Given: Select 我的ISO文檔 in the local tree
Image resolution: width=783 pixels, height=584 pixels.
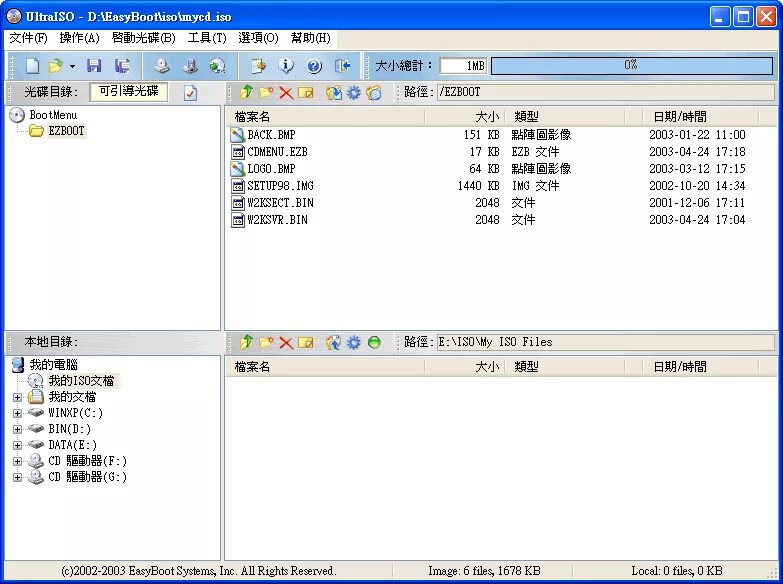Looking at the screenshot, I should coord(81,381).
